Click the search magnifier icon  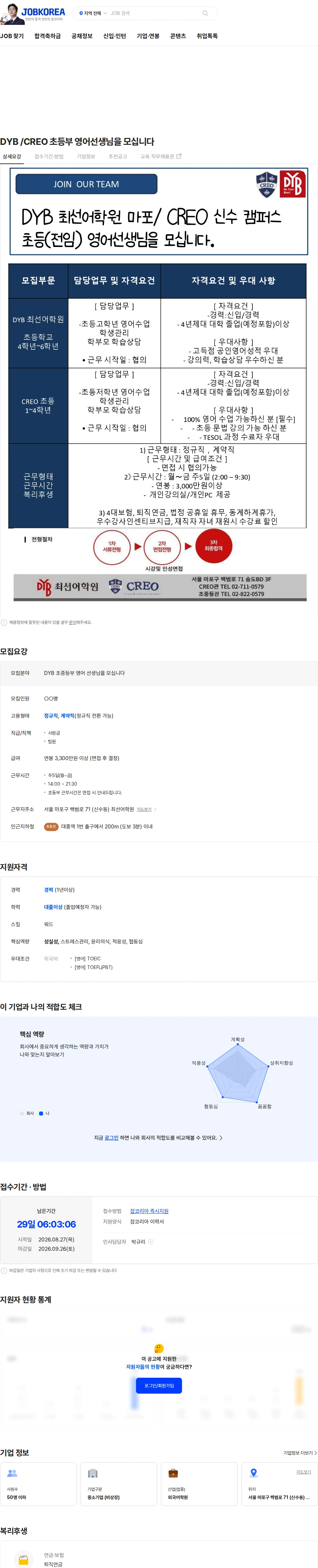pyautogui.click(x=205, y=13)
